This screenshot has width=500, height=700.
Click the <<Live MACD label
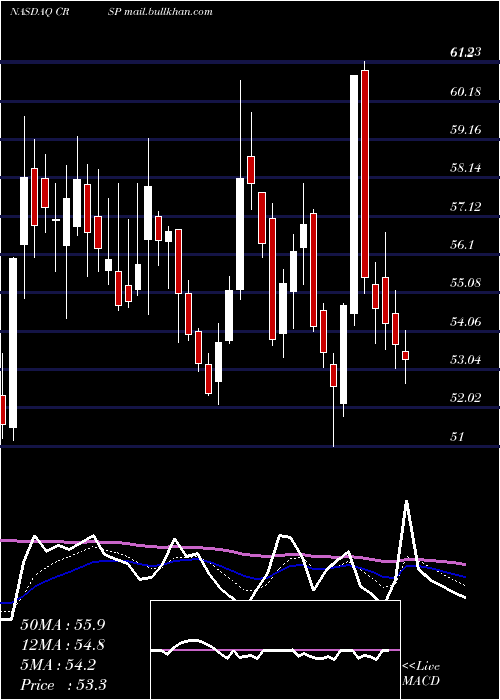421,673
